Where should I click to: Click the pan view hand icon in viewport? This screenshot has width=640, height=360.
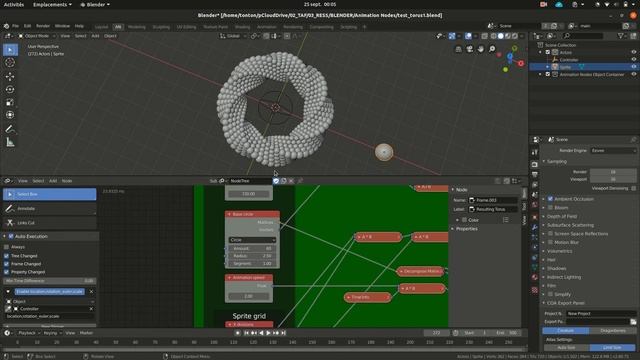point(481,49)
